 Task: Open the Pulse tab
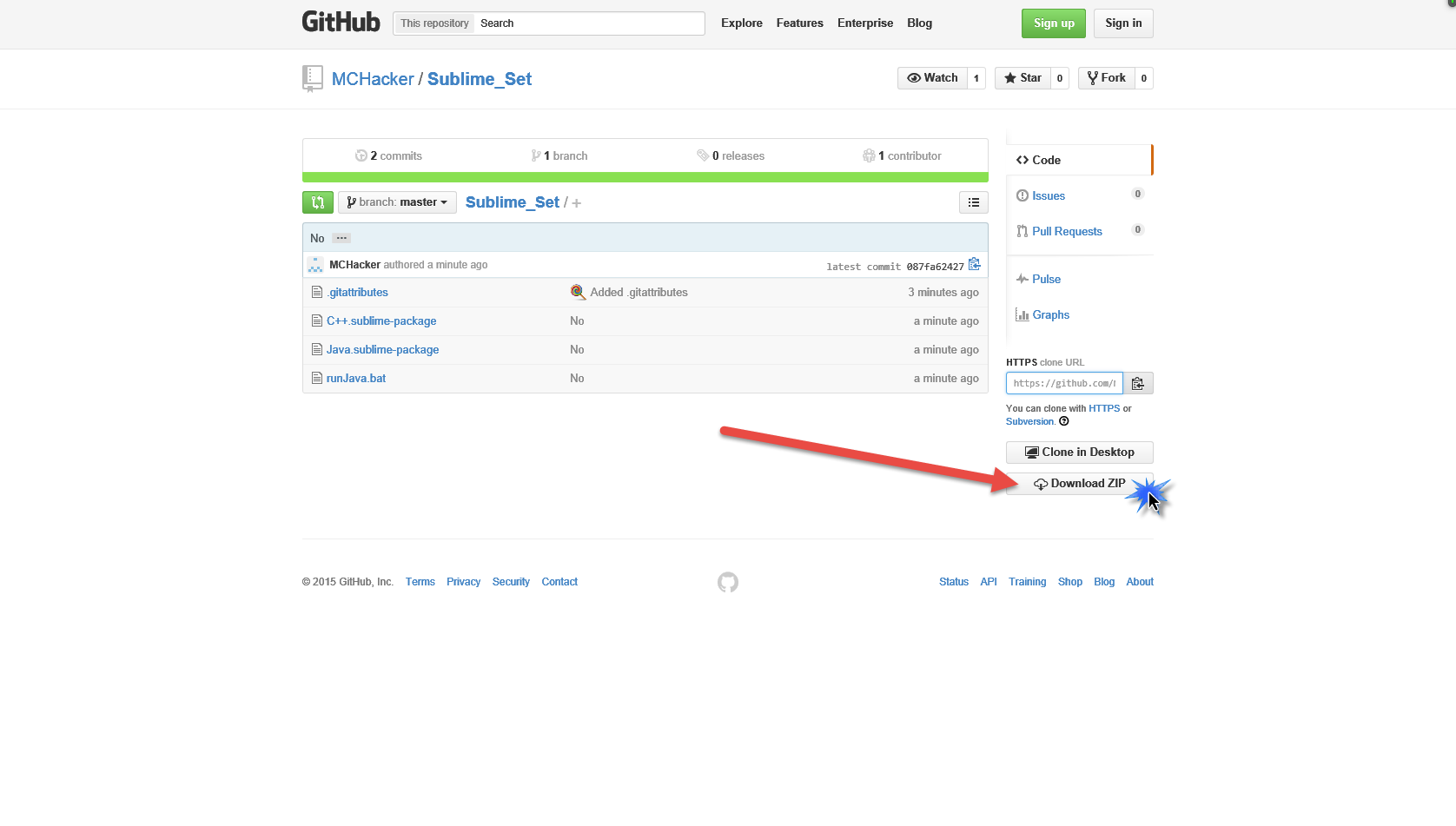[x=1079, y=279]
